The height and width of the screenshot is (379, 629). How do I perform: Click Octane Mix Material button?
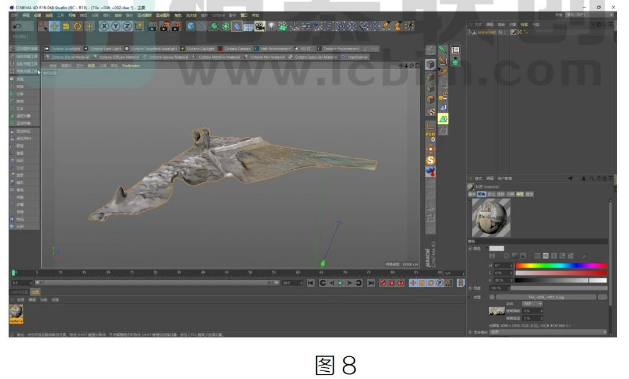coord(265,57)
